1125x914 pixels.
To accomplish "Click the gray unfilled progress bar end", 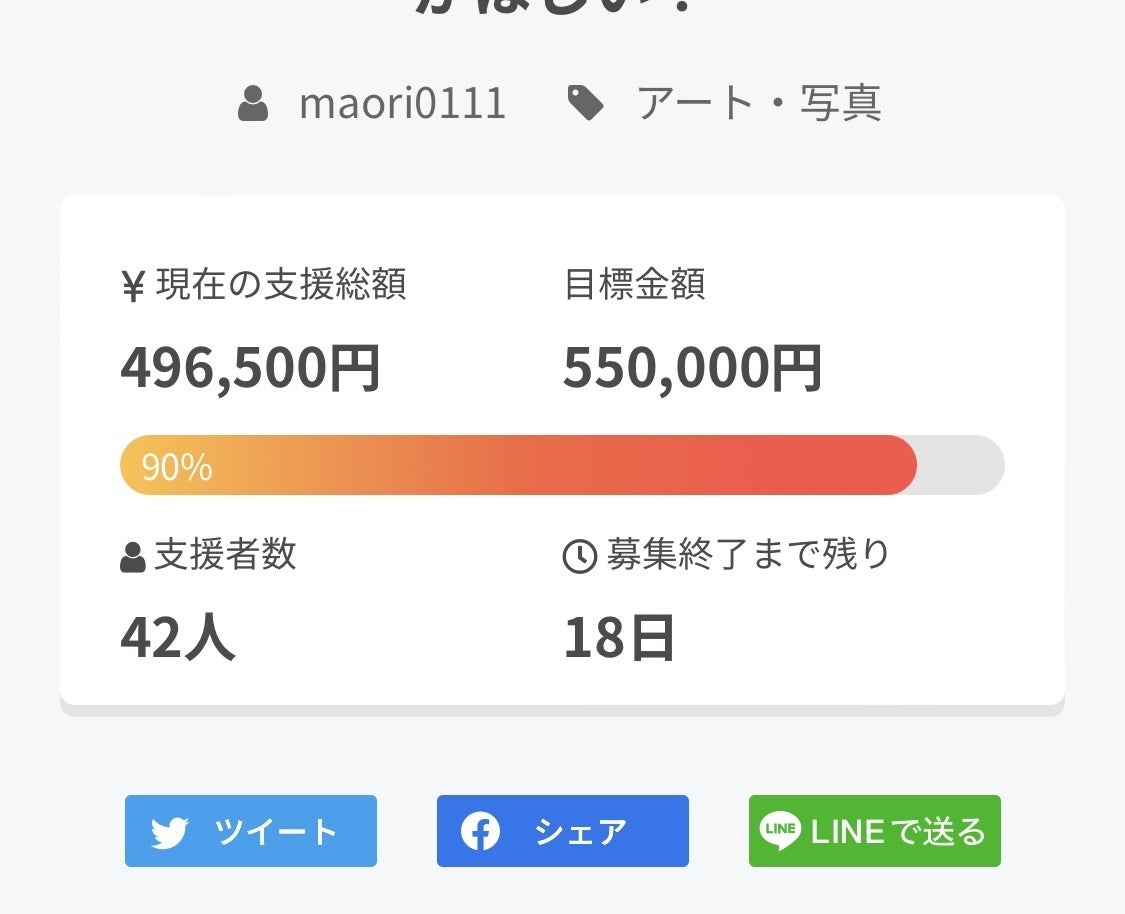I will pos(961,465).
